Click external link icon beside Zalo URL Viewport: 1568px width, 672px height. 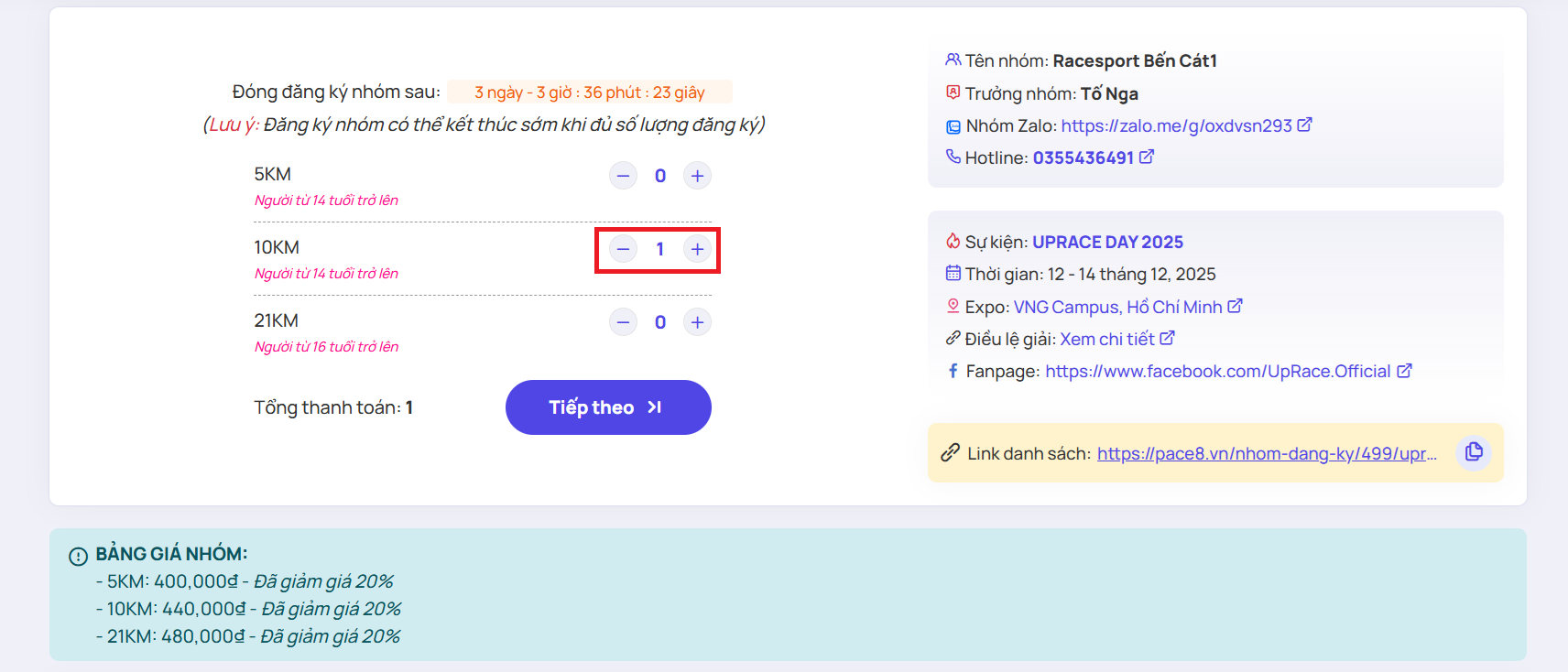pos(1305,125)
